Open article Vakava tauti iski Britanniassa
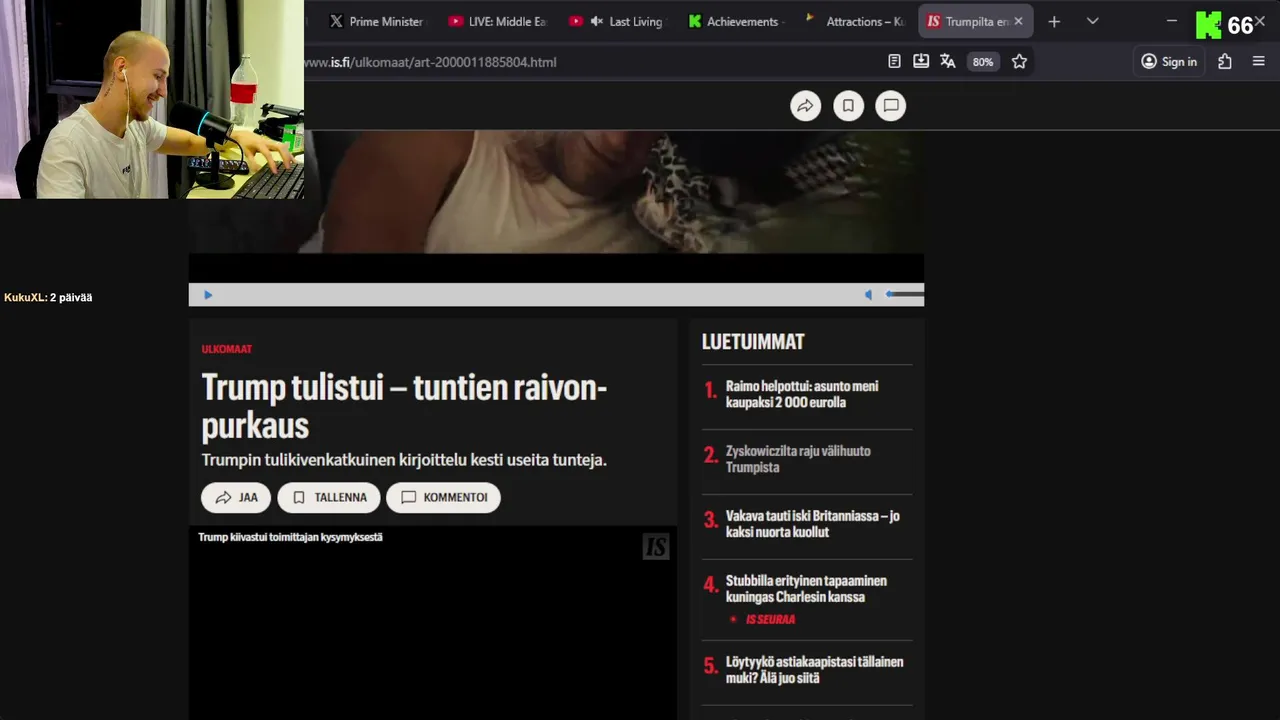The image size is (1280, 720). coord(812,524)
